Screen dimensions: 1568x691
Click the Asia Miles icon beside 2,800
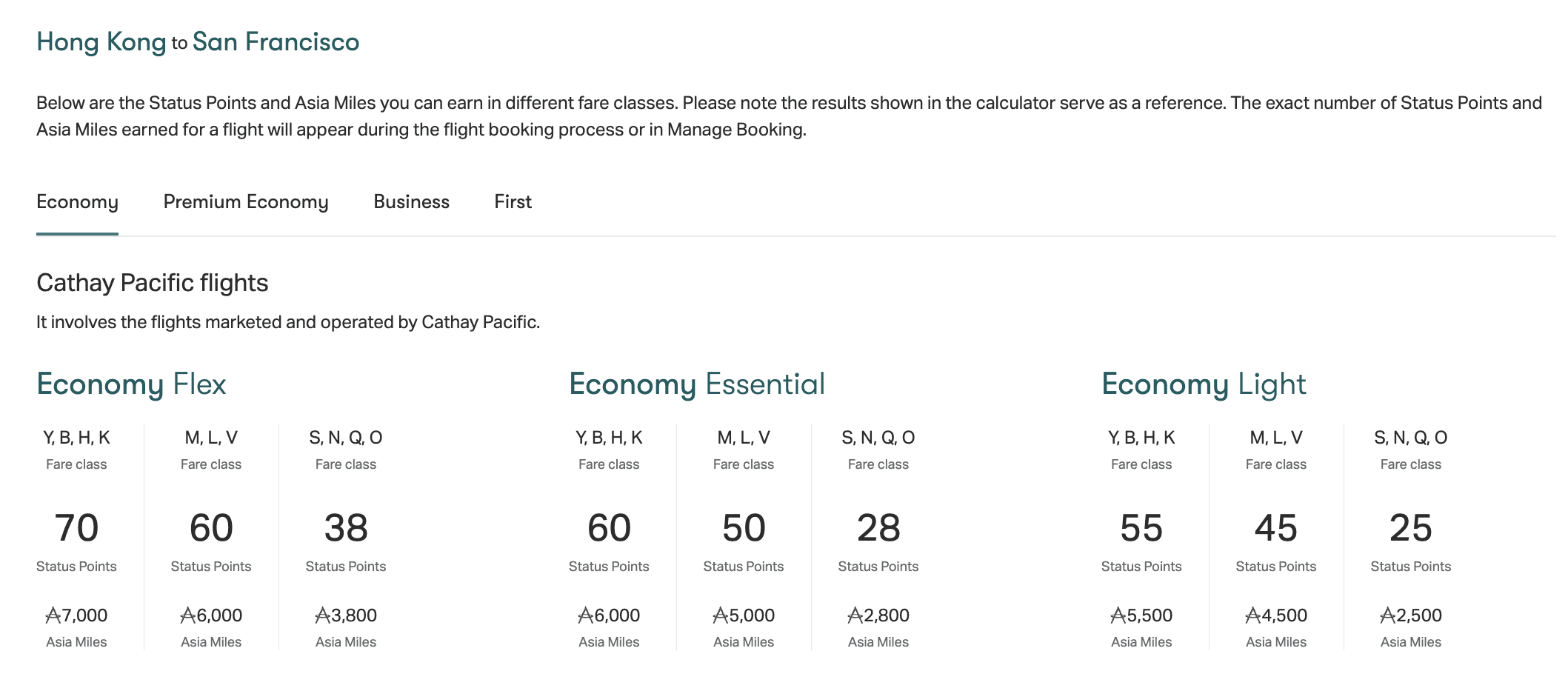pyautogui.click(x=855, y=615)
